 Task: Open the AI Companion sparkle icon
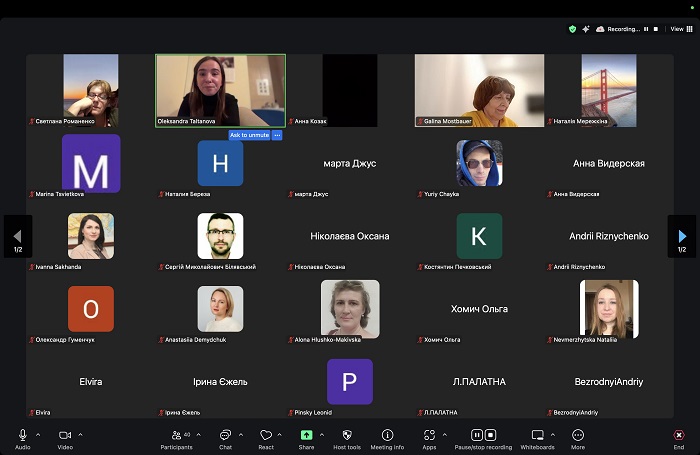pos(585,29)
